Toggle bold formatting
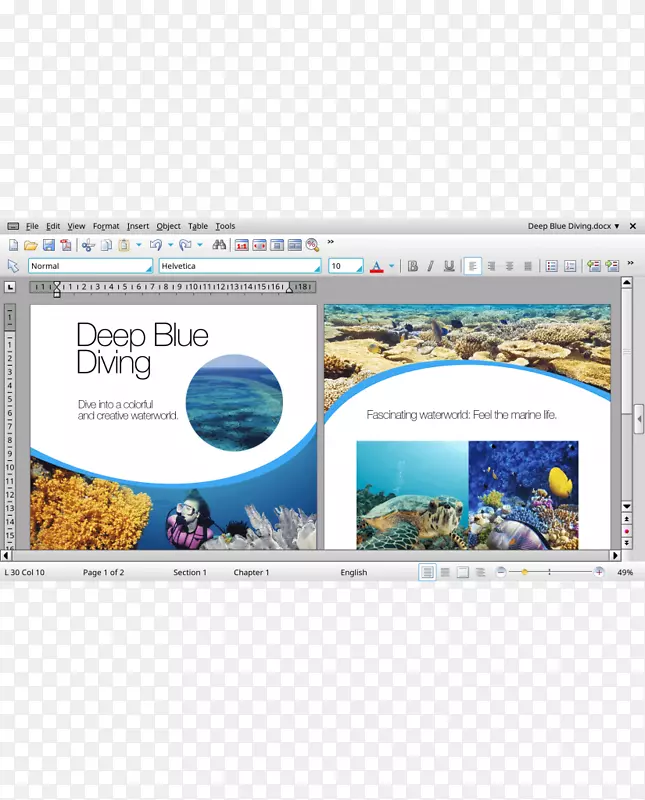This screenshot has width=645, height=800. [x=412, y=266]
